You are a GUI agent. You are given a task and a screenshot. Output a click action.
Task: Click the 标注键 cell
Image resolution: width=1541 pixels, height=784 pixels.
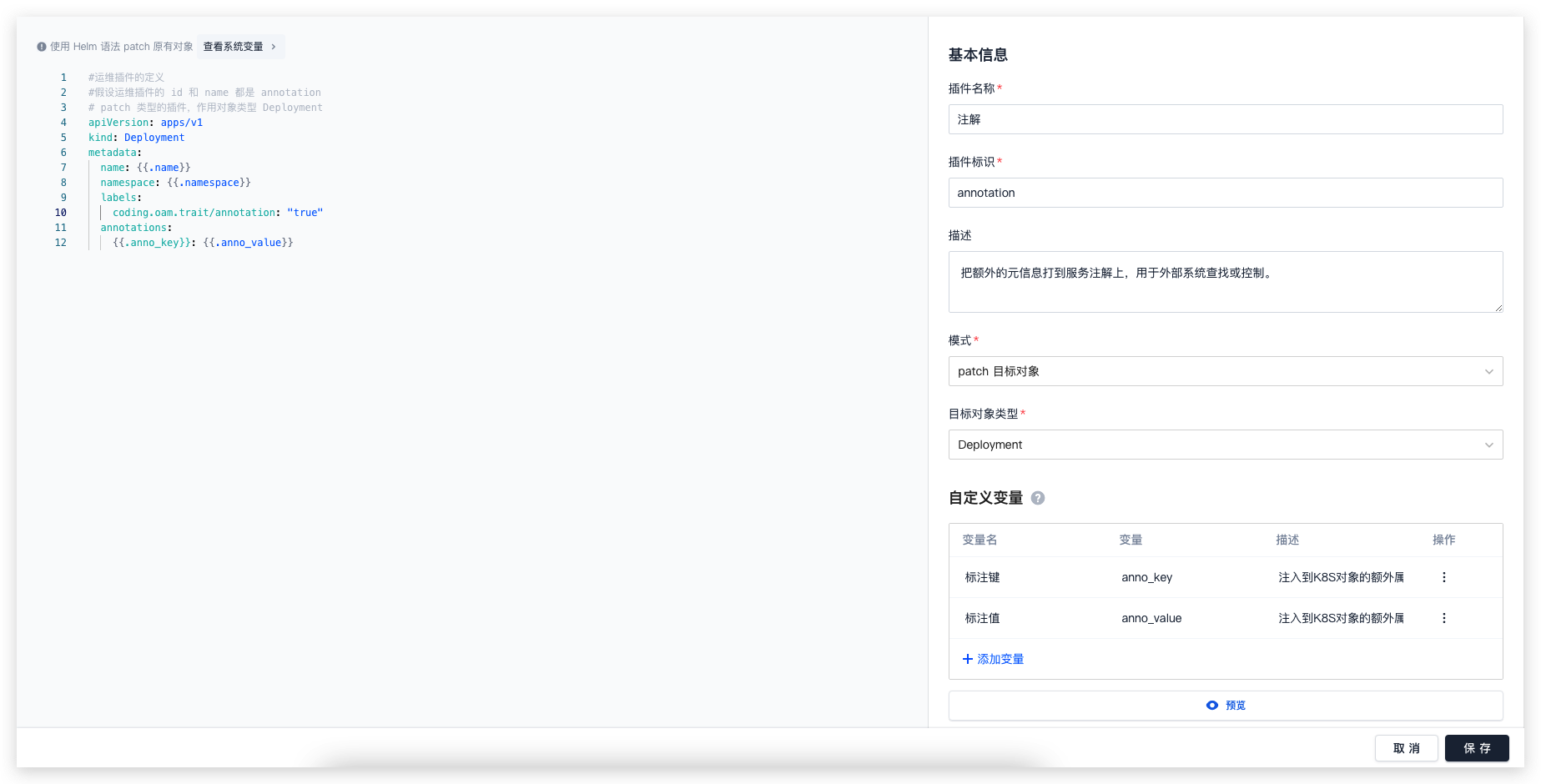click(982, 577)
